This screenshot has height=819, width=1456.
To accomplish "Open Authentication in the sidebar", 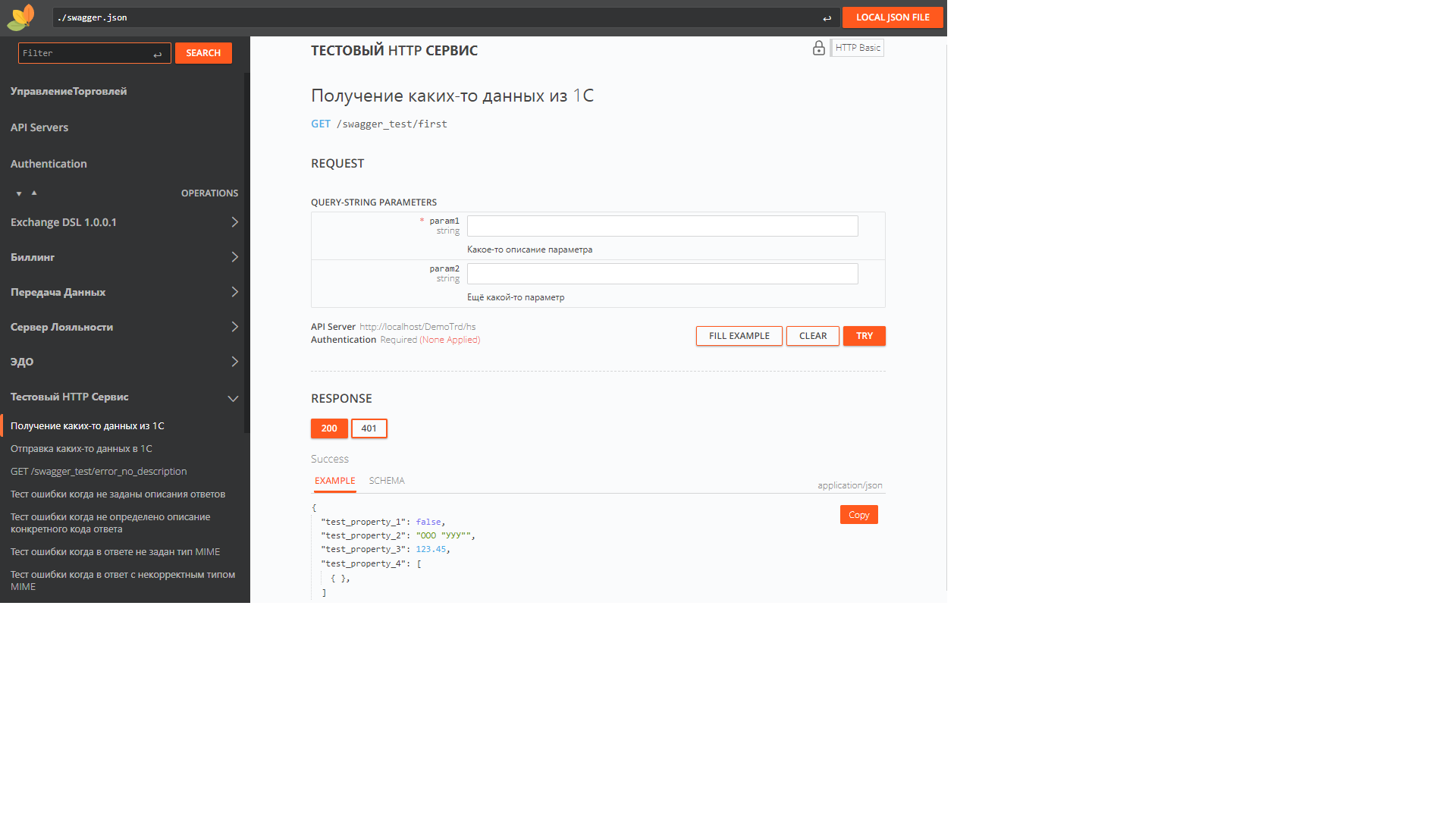I will click(x=49, y=164).
